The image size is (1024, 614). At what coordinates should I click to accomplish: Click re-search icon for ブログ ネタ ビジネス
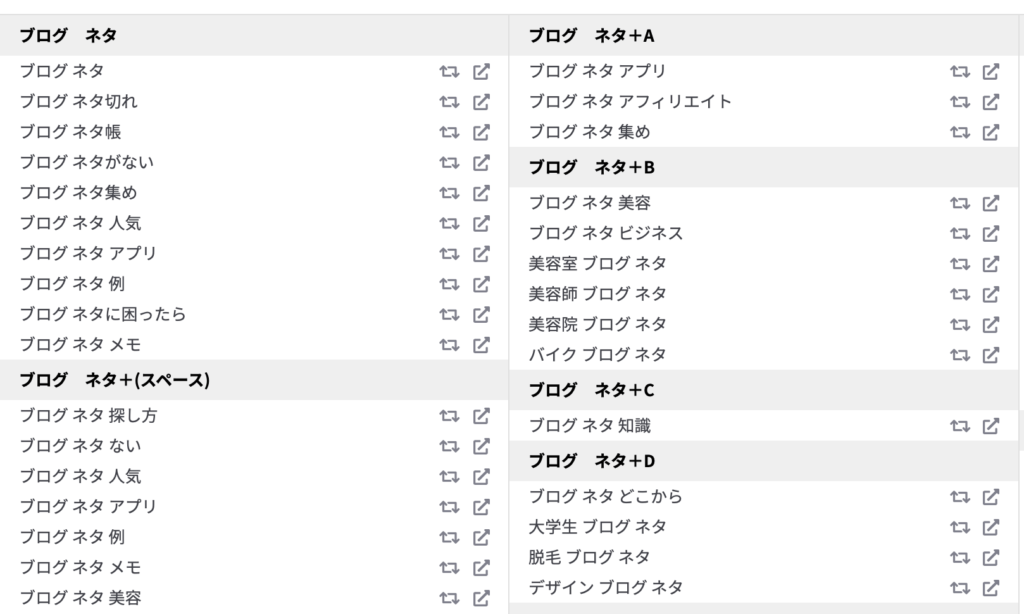coord(959,234)
